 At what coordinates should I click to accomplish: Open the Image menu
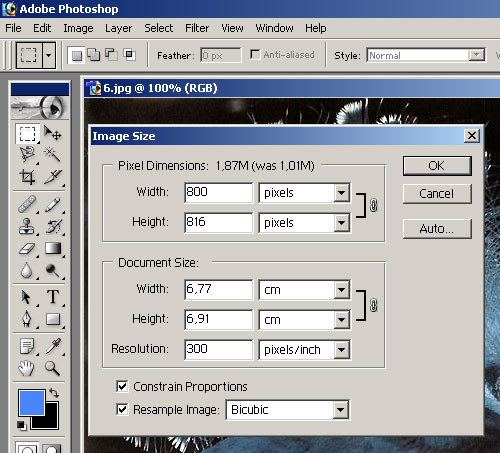[78, 28]
